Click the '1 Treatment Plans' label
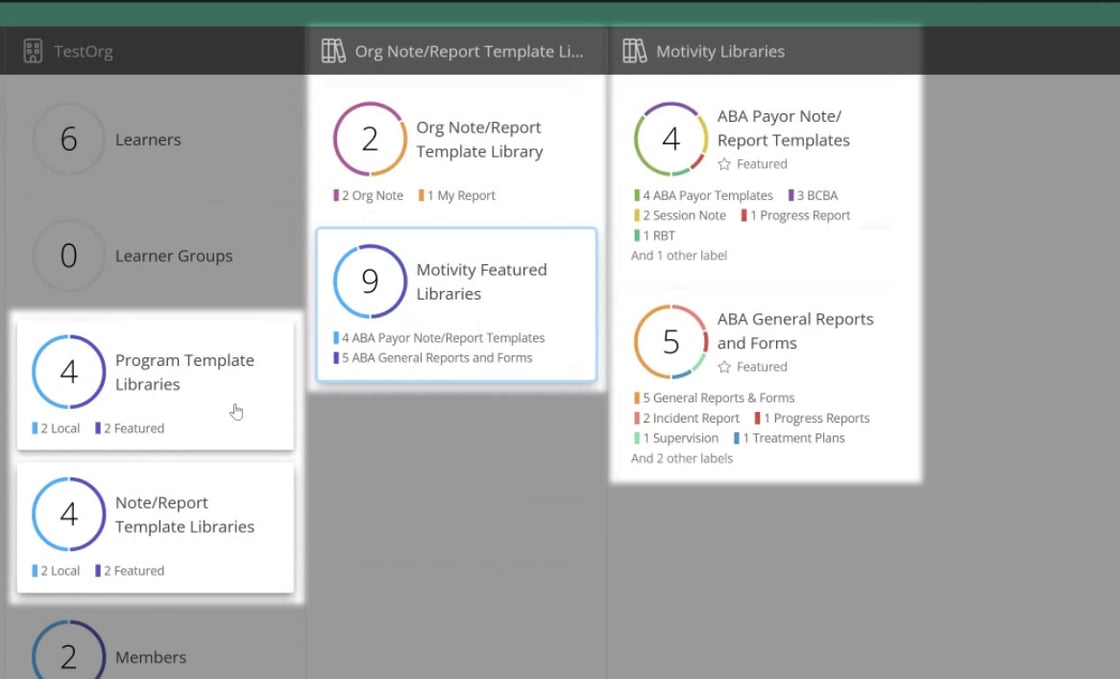The image size is (1120, 679). click(789, 438)
